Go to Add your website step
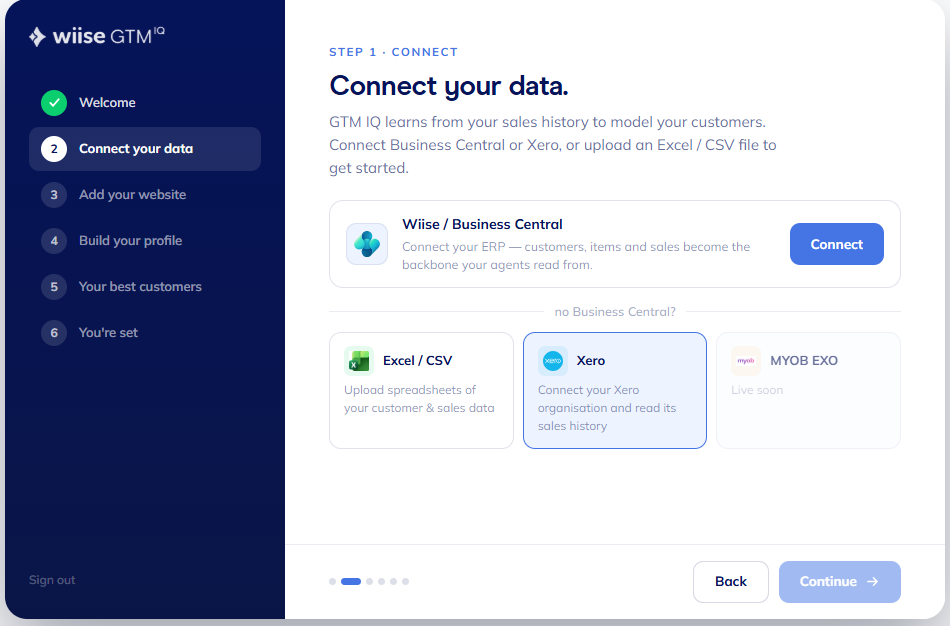 [x=145, y=195]
